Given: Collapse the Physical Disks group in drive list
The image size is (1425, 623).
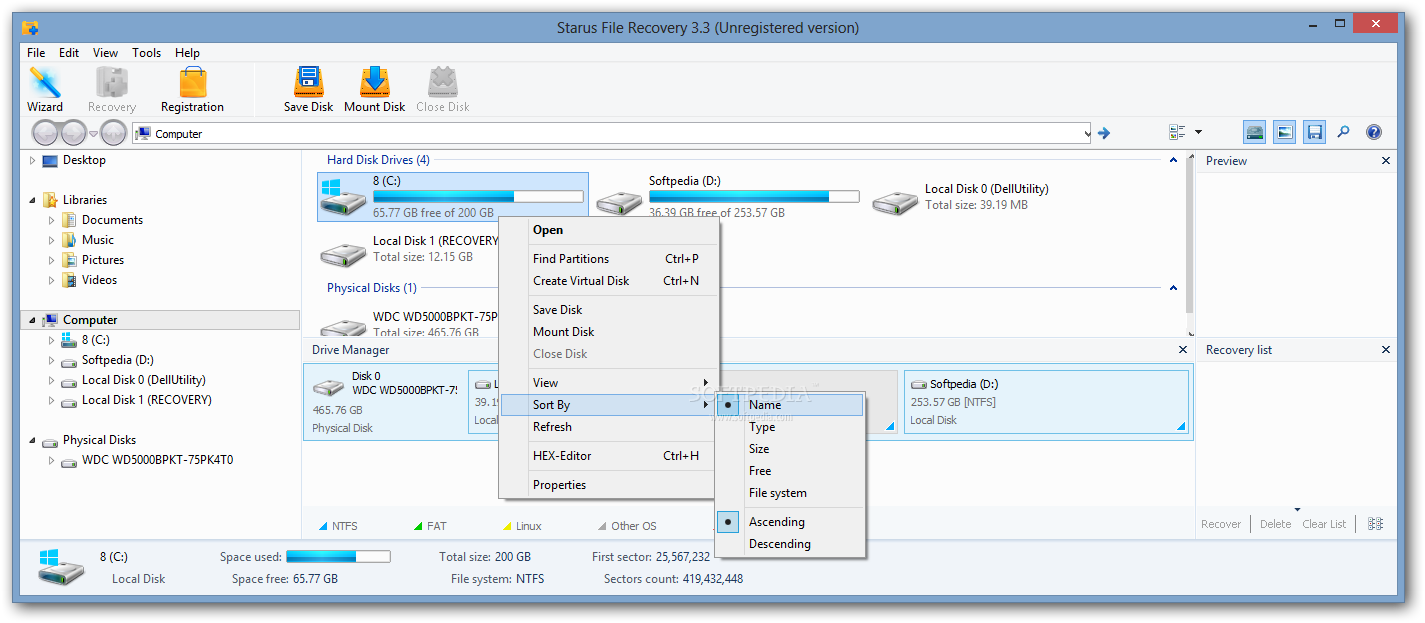Looking at the screenshot, I should 1173,288.
